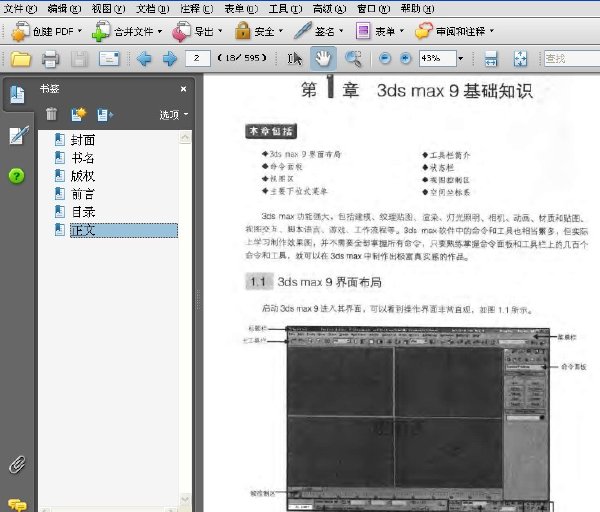
Task: Click the green help question icon
Action: point(16,176)
